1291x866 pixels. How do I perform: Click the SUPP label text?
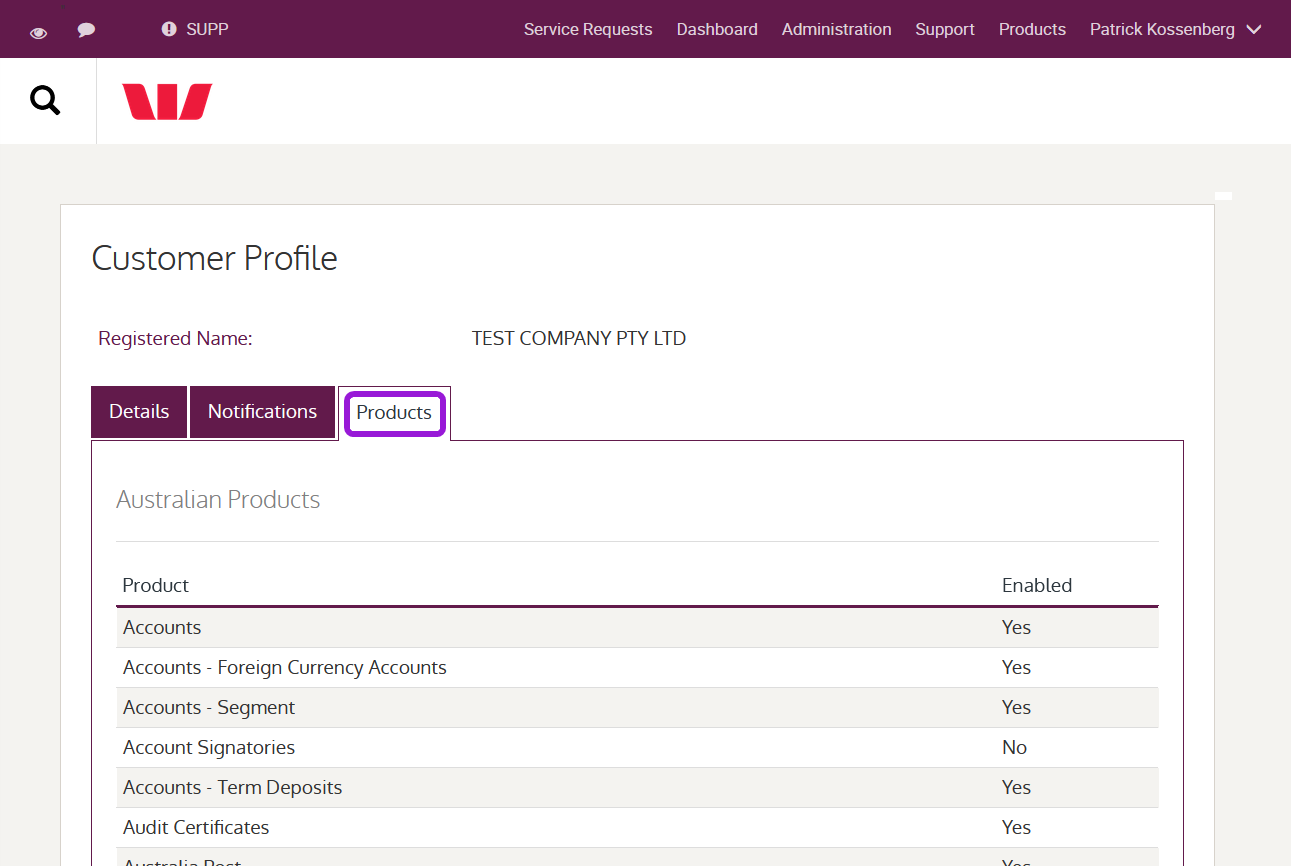[x=208, y=29]
